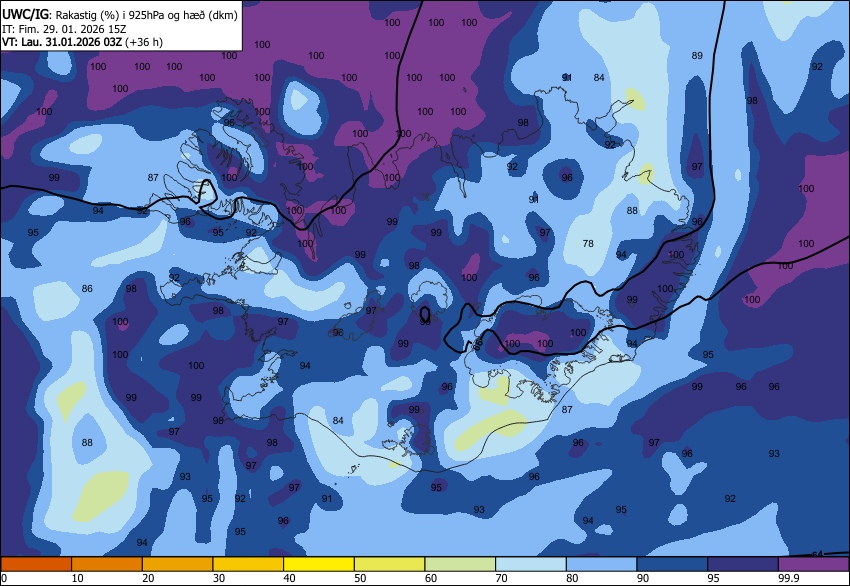Click the '30' tick label on the color scale
The width and height of the screenshot is (850, 586).
click(218, 578)
